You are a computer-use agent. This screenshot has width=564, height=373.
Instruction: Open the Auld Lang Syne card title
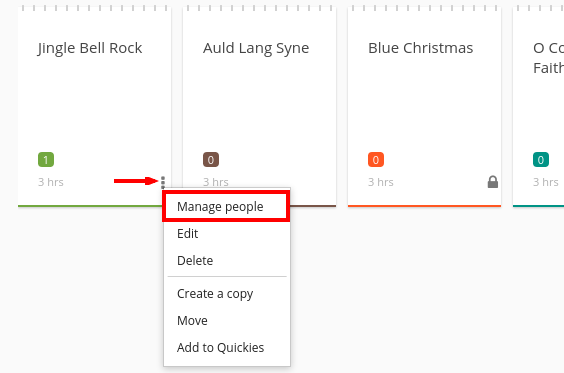click(256, 48)
